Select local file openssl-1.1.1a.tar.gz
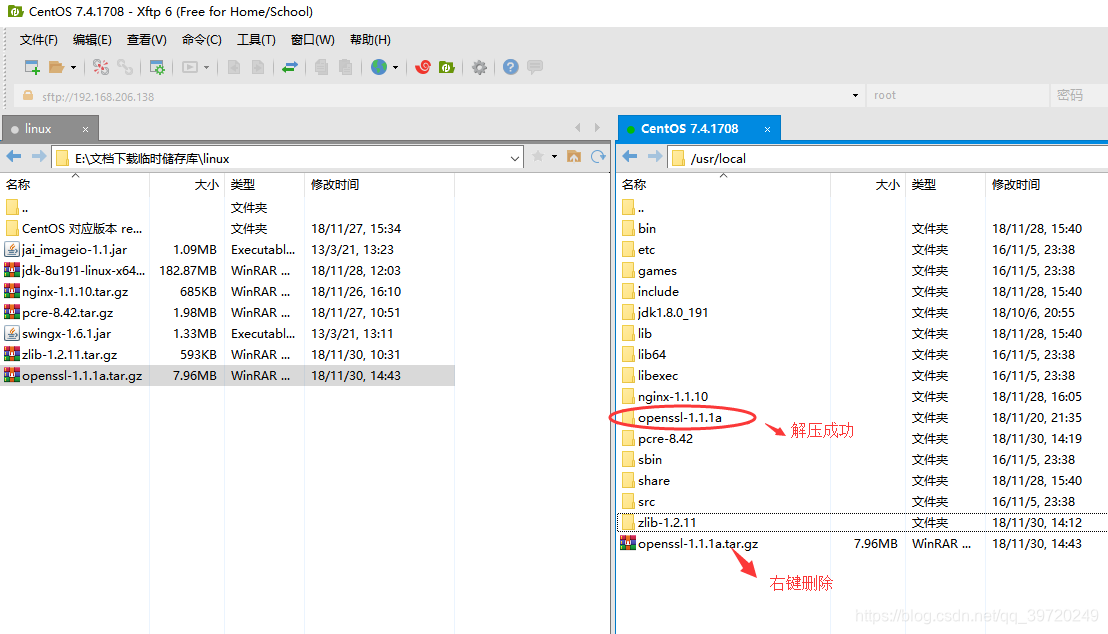This screenshot has width=1108, height=634. [82, 376]
